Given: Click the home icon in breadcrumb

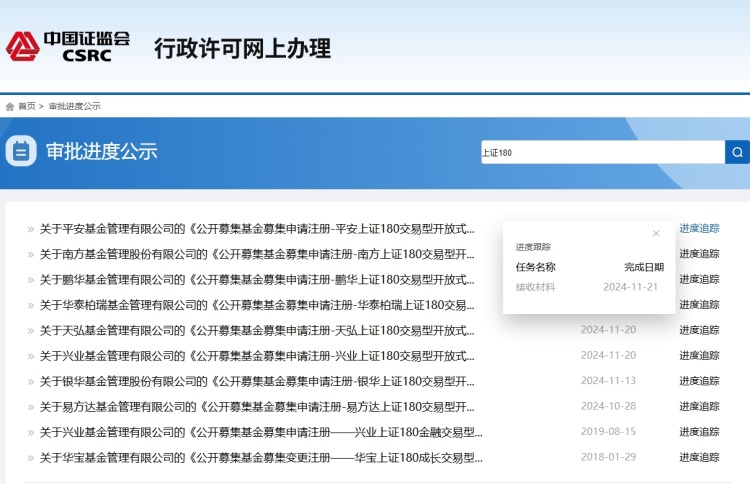Looking at the screenshot, I should (10, 106).
